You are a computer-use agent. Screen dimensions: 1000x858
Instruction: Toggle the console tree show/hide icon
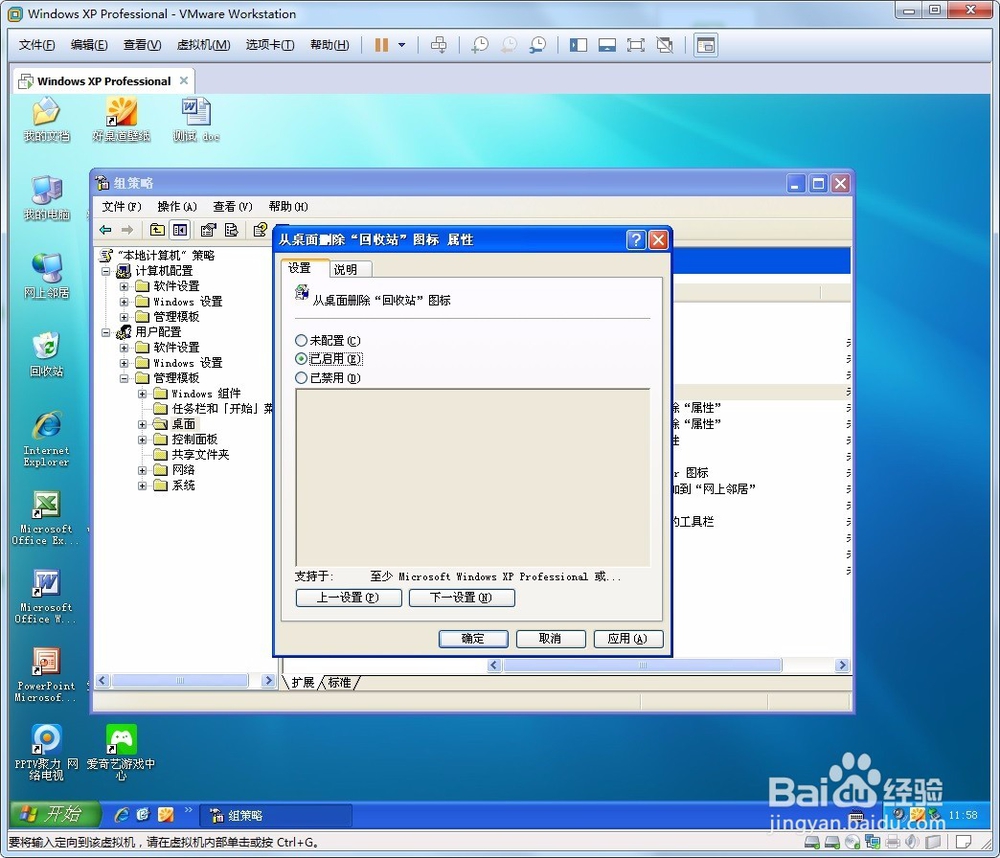click(x=180, y=230)
